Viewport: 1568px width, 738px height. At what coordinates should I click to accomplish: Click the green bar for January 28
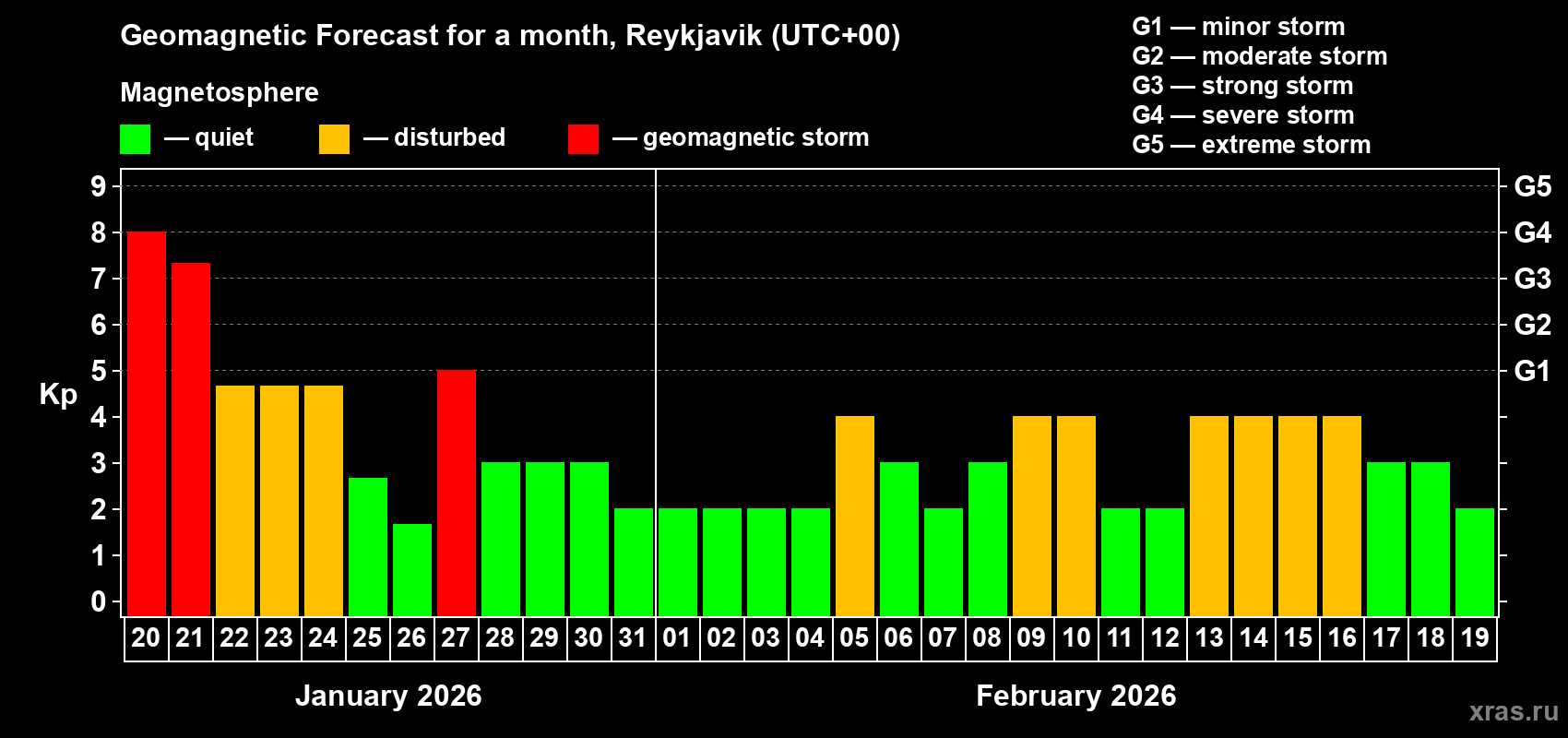point(501,539)
